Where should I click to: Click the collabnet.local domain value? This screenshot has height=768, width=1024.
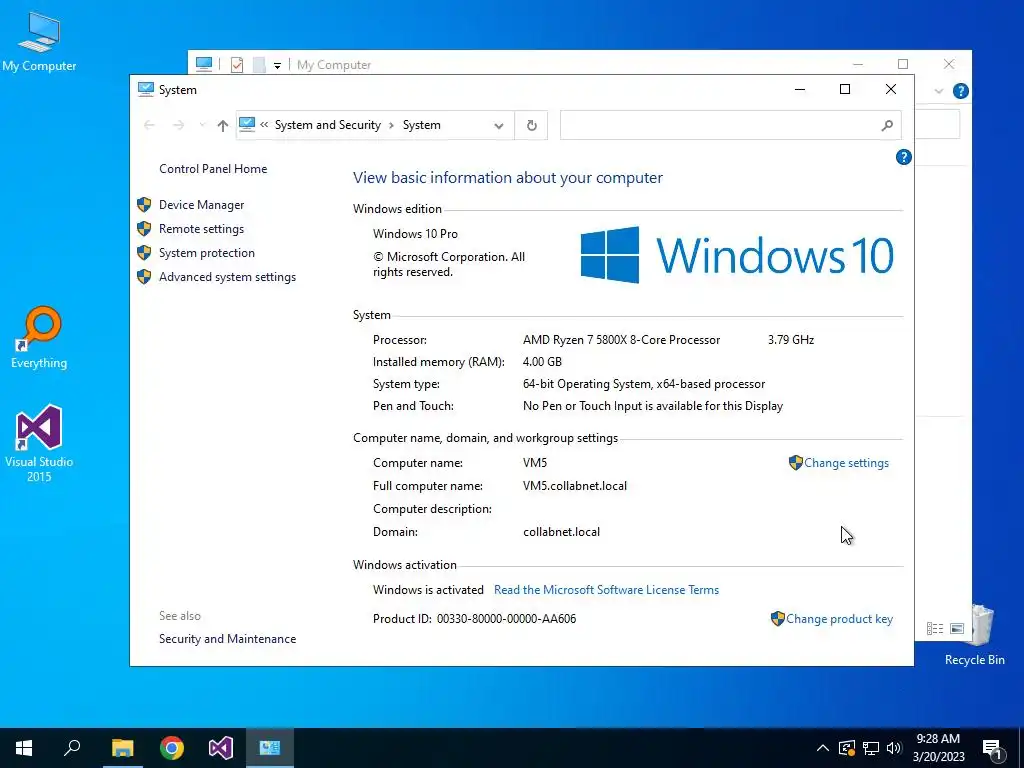coord(562,532)
